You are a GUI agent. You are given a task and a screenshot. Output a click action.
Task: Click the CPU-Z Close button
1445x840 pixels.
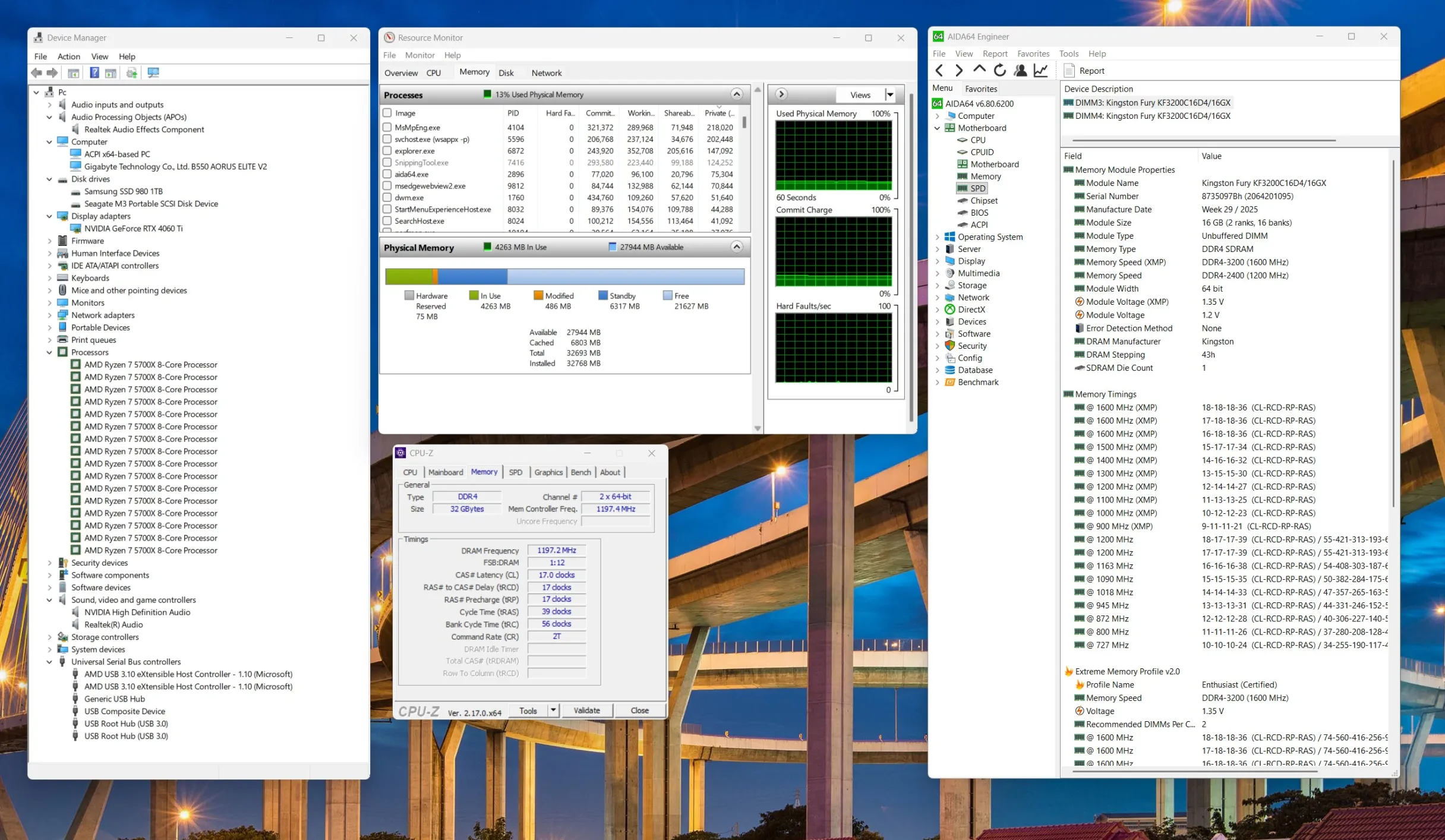(x=639, y=710)
